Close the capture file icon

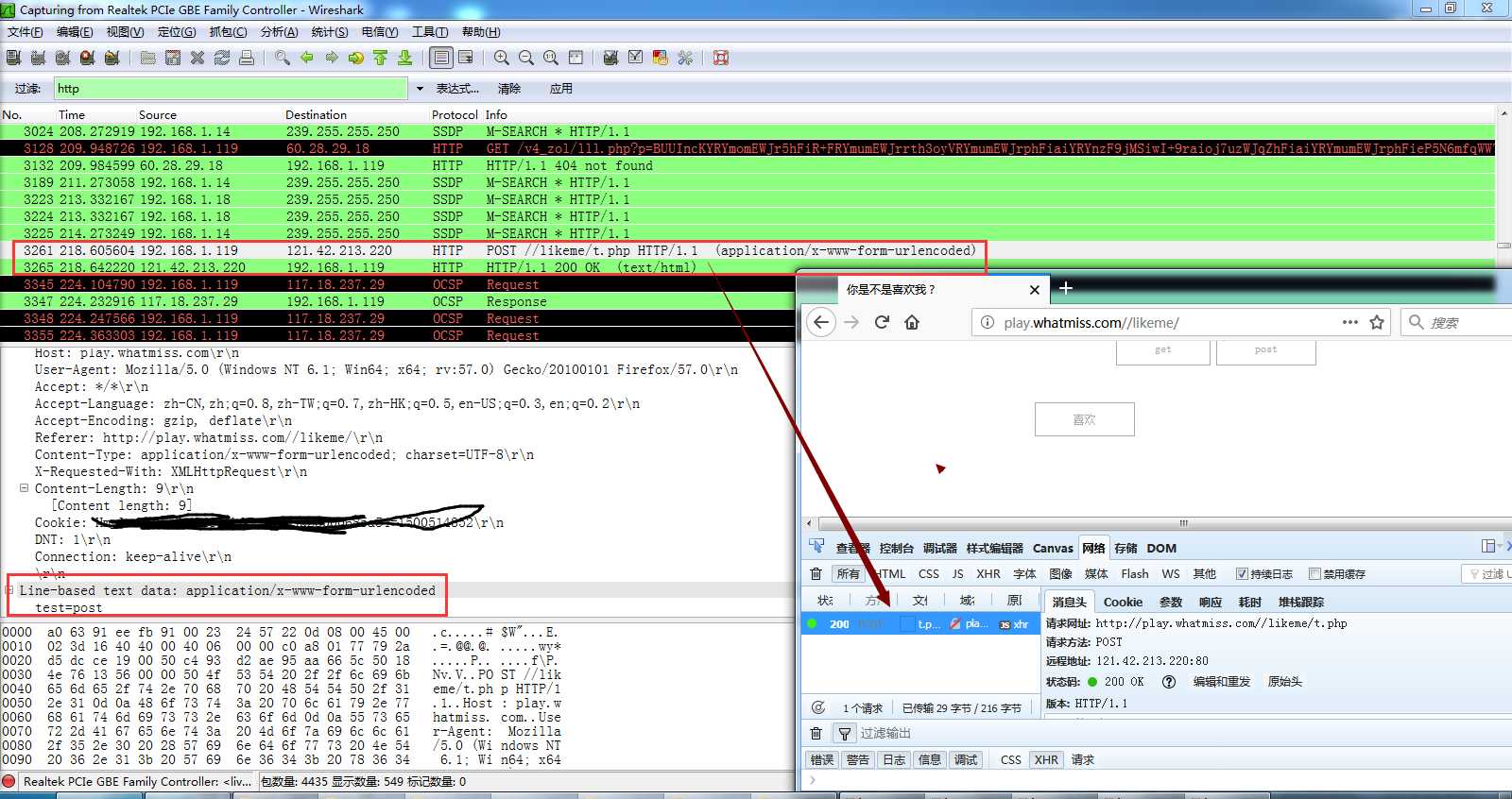click(x=198, y=58)
